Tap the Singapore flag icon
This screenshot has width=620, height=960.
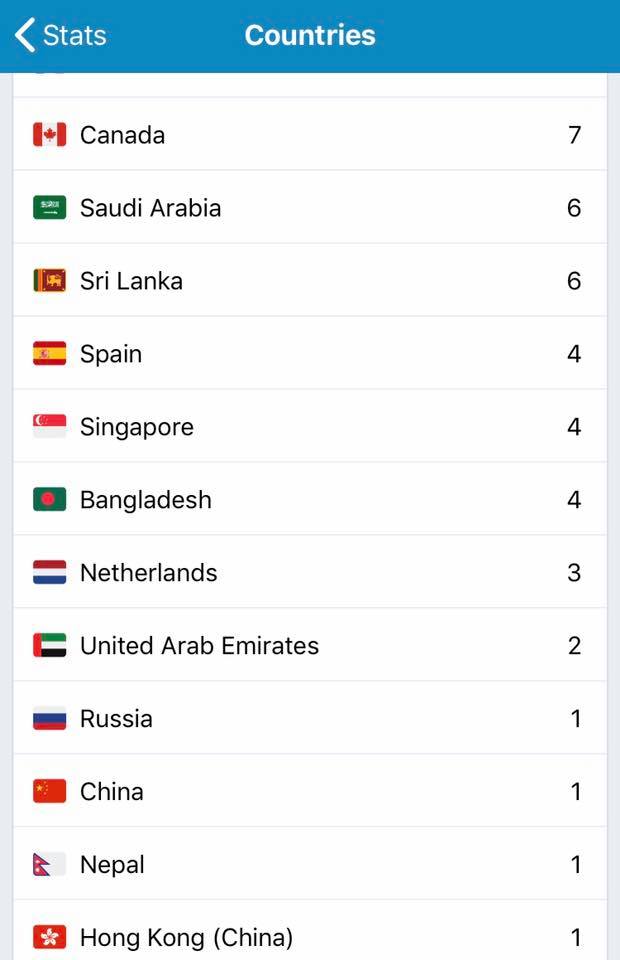[50, 427]
